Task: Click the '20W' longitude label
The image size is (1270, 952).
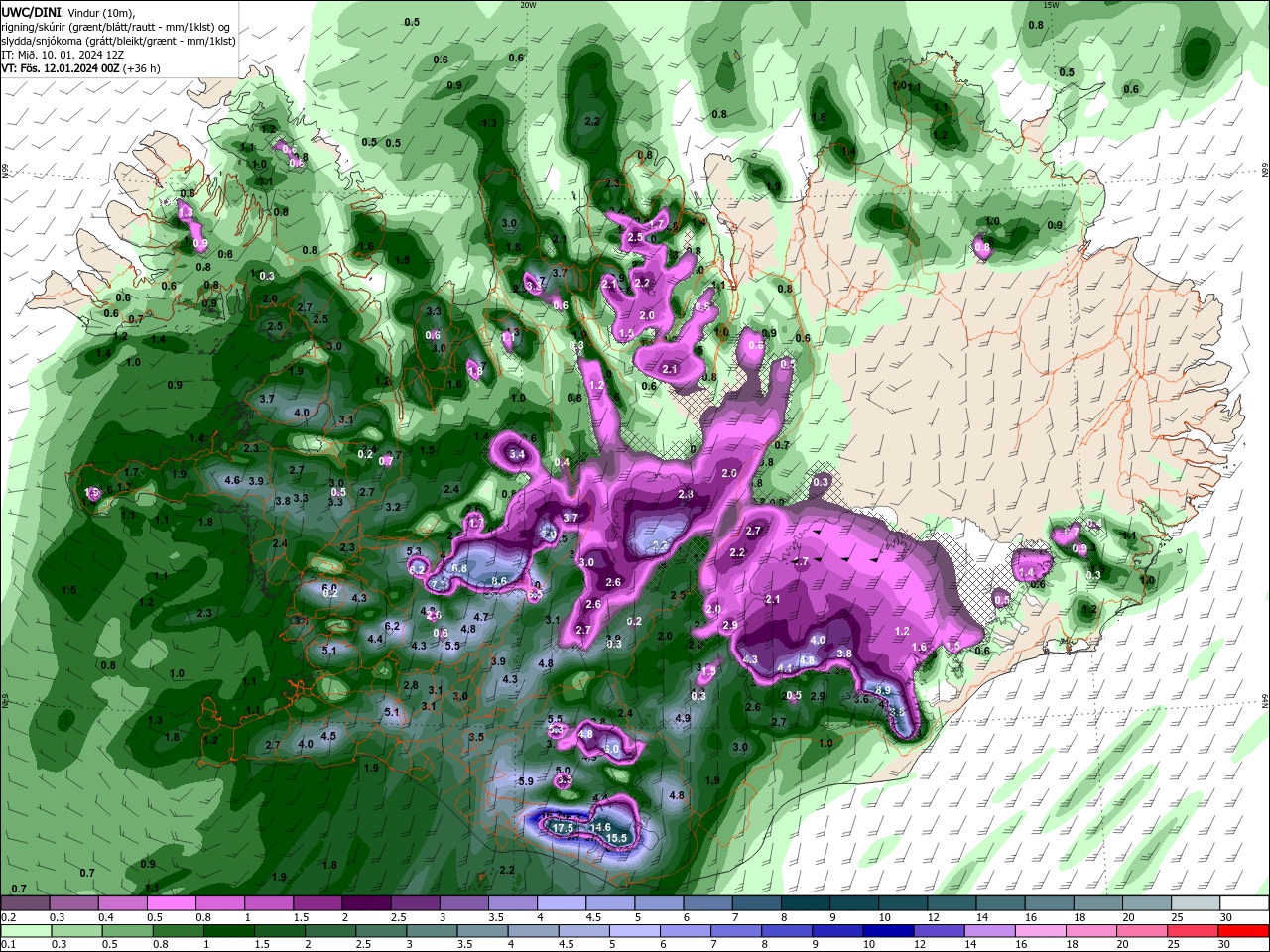Action: [x=528, y=5]
